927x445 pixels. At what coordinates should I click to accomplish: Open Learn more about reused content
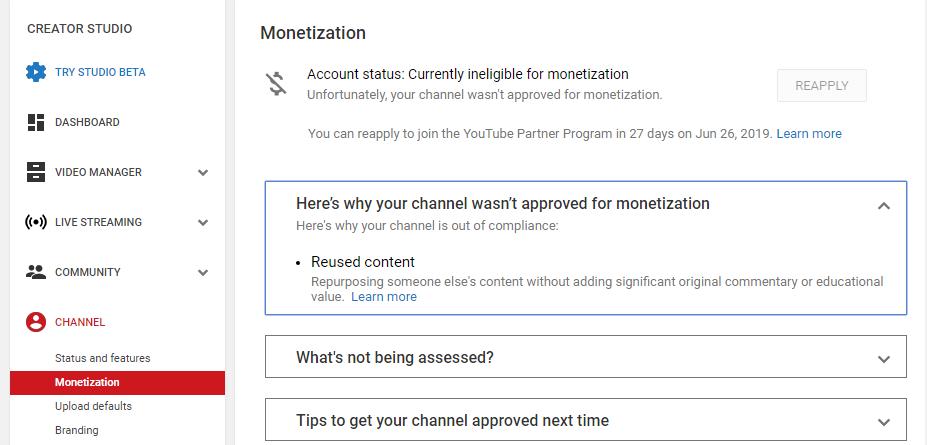click(384, 297)
